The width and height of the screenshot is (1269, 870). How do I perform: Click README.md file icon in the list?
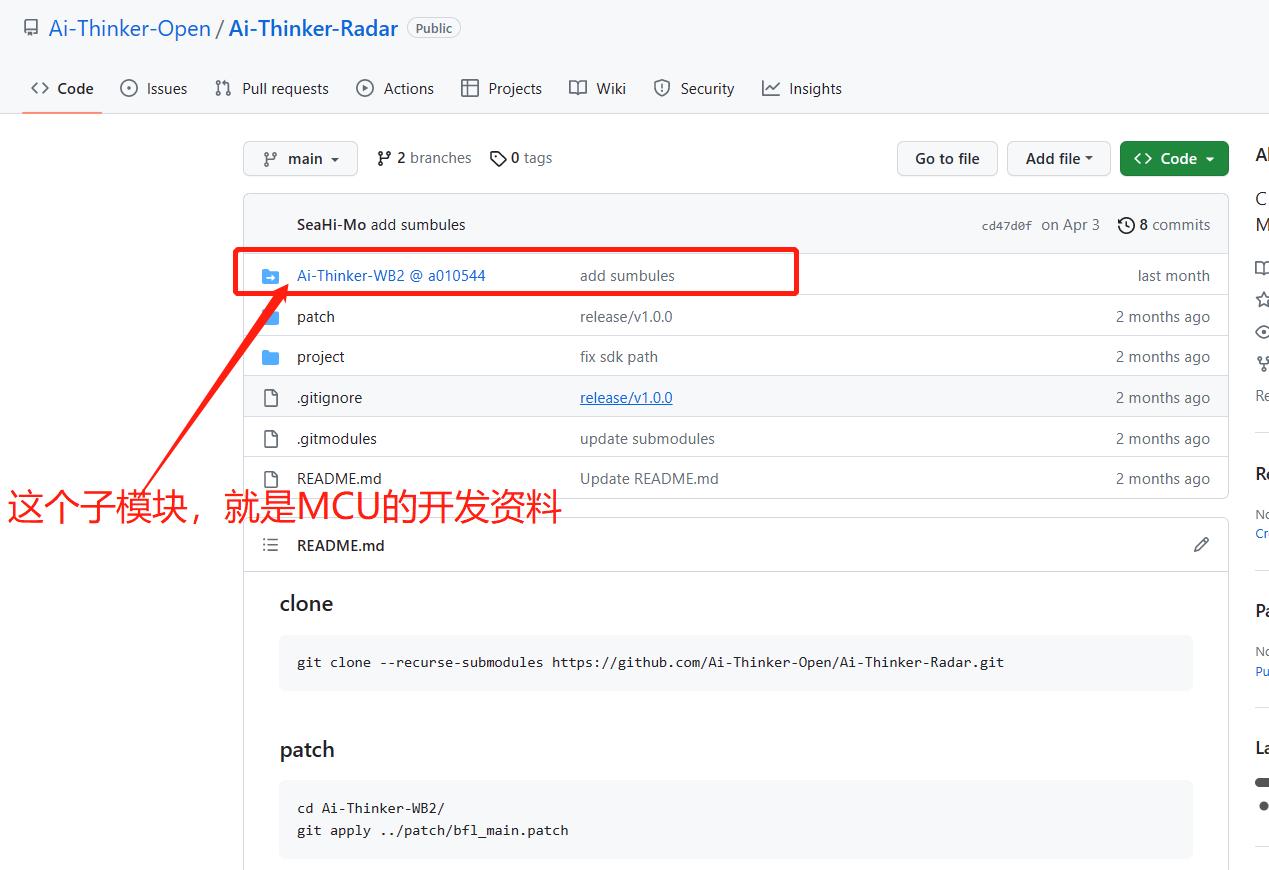[x=270, y=479]
